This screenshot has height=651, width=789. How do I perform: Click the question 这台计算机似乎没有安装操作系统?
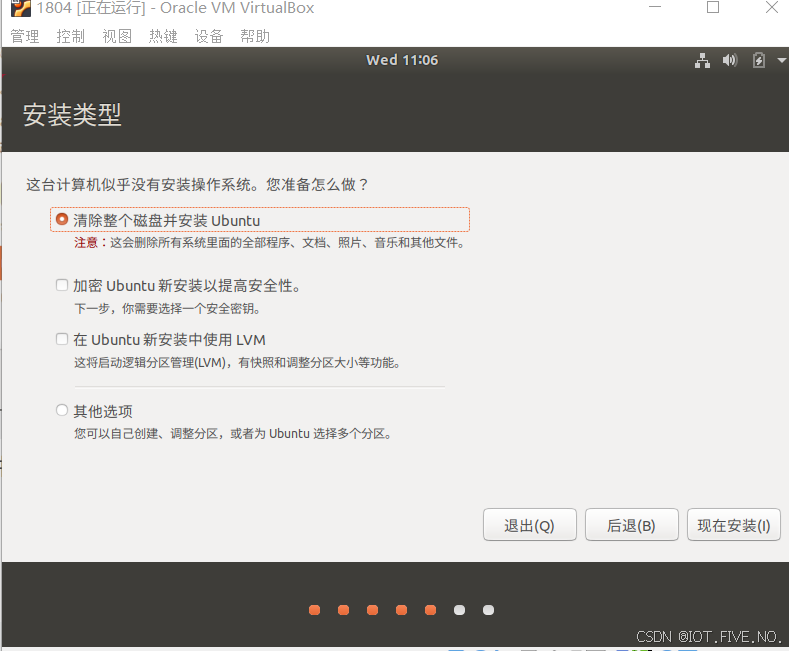[197, 185]
